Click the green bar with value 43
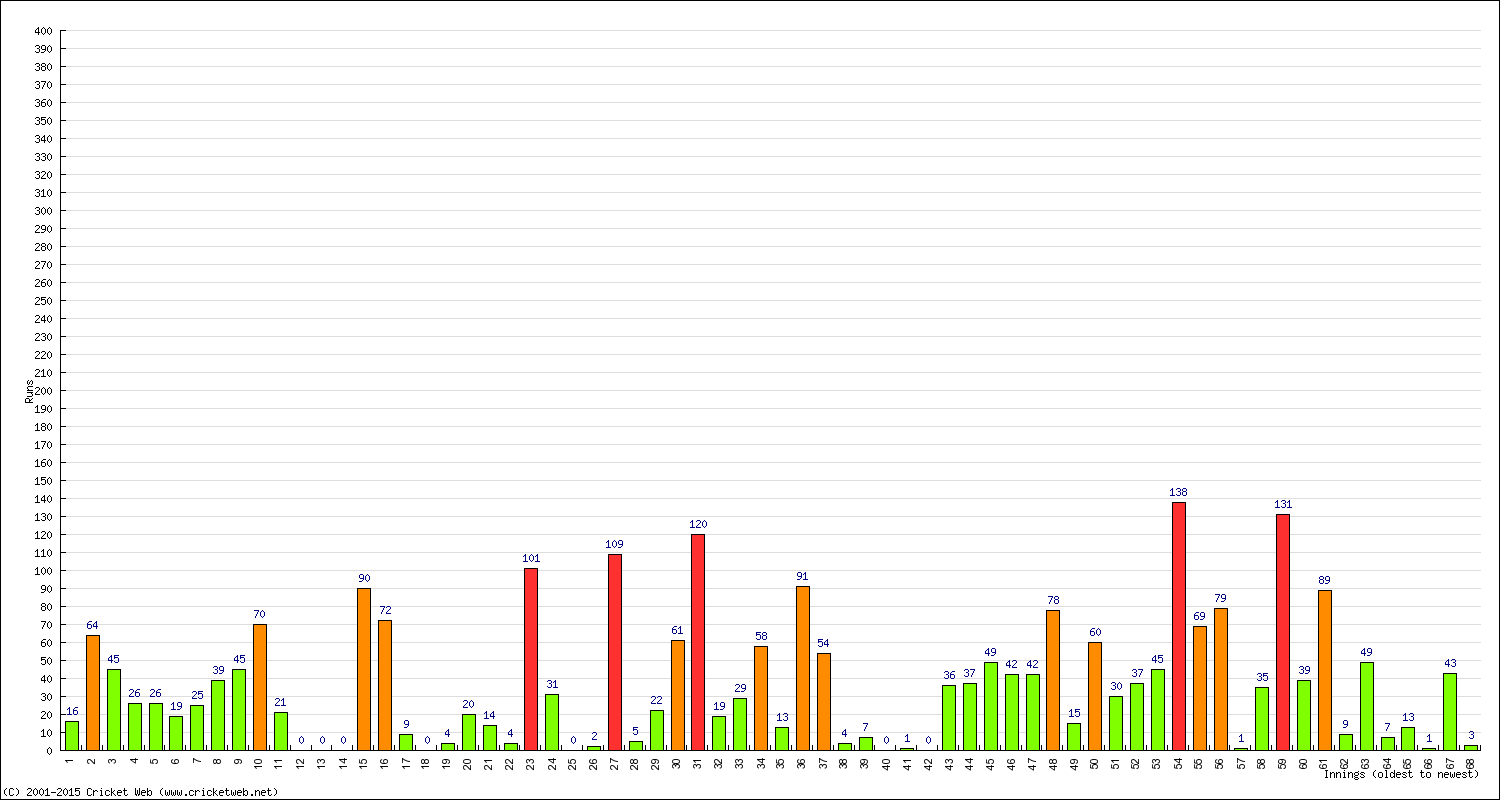The height and width of the screenshot is (800, 1500). click(1450, 712)
